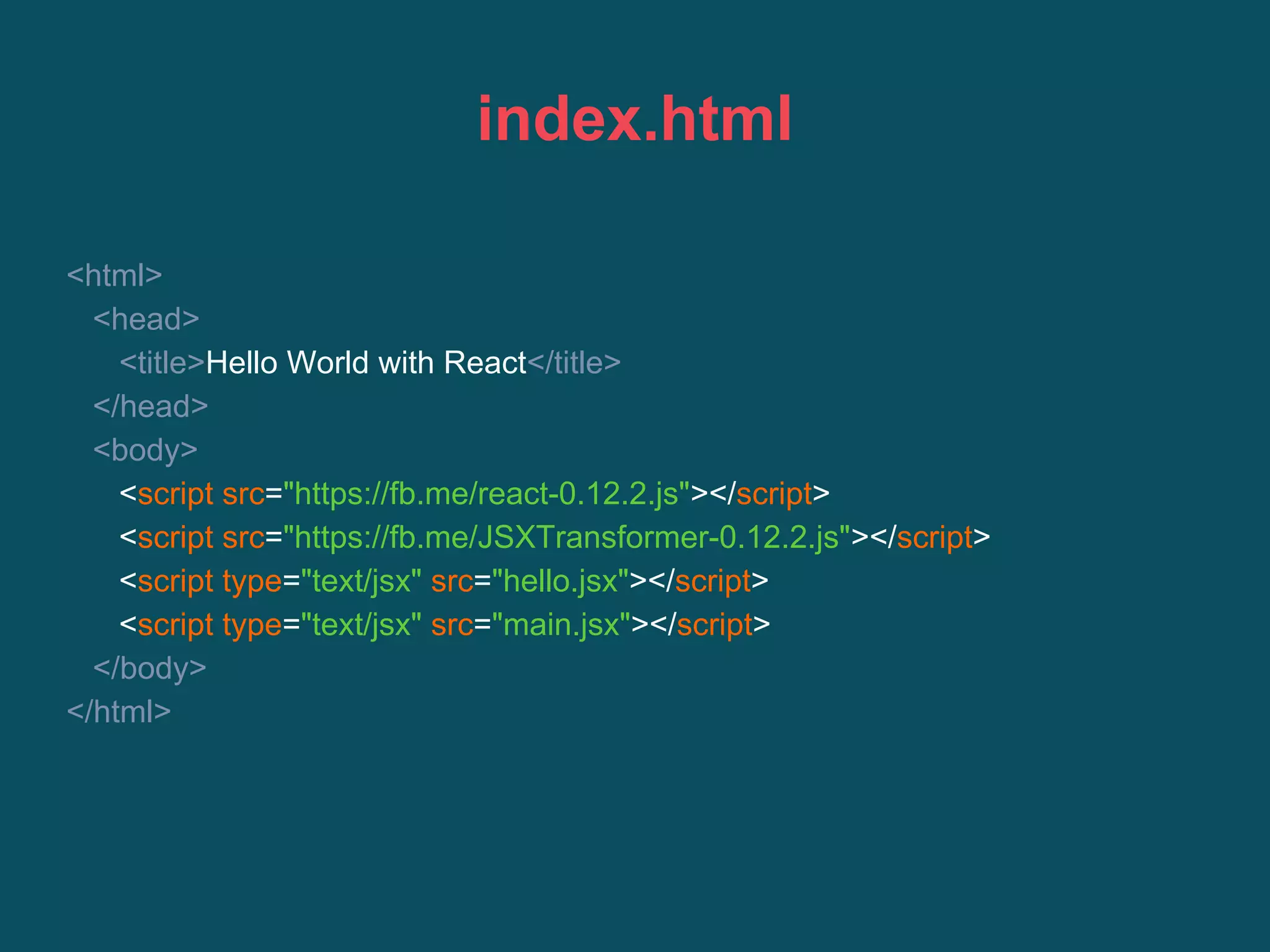1270x952 pixels.
Task: Click the hello.jsx filename string
Action: click(561, 581)
